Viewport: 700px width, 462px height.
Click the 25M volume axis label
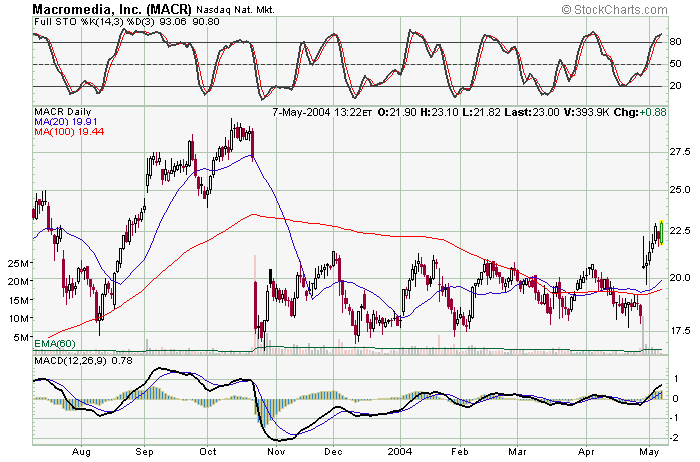click(x=18, y=263)
